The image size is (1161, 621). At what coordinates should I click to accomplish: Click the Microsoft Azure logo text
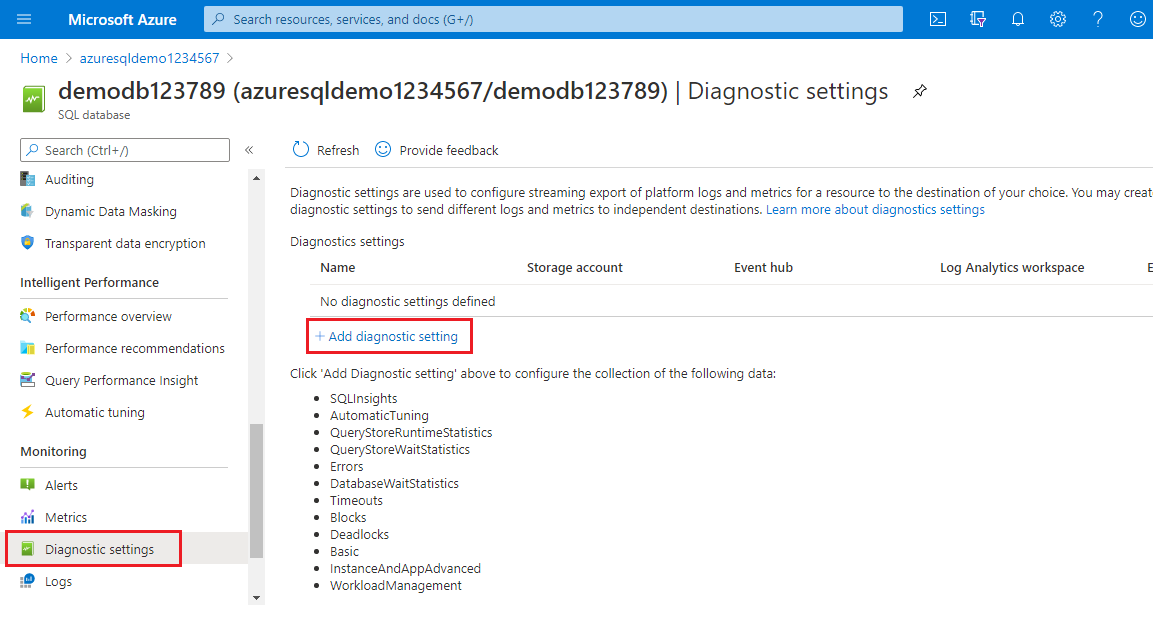pyautogui.click(x=122, y=19)
